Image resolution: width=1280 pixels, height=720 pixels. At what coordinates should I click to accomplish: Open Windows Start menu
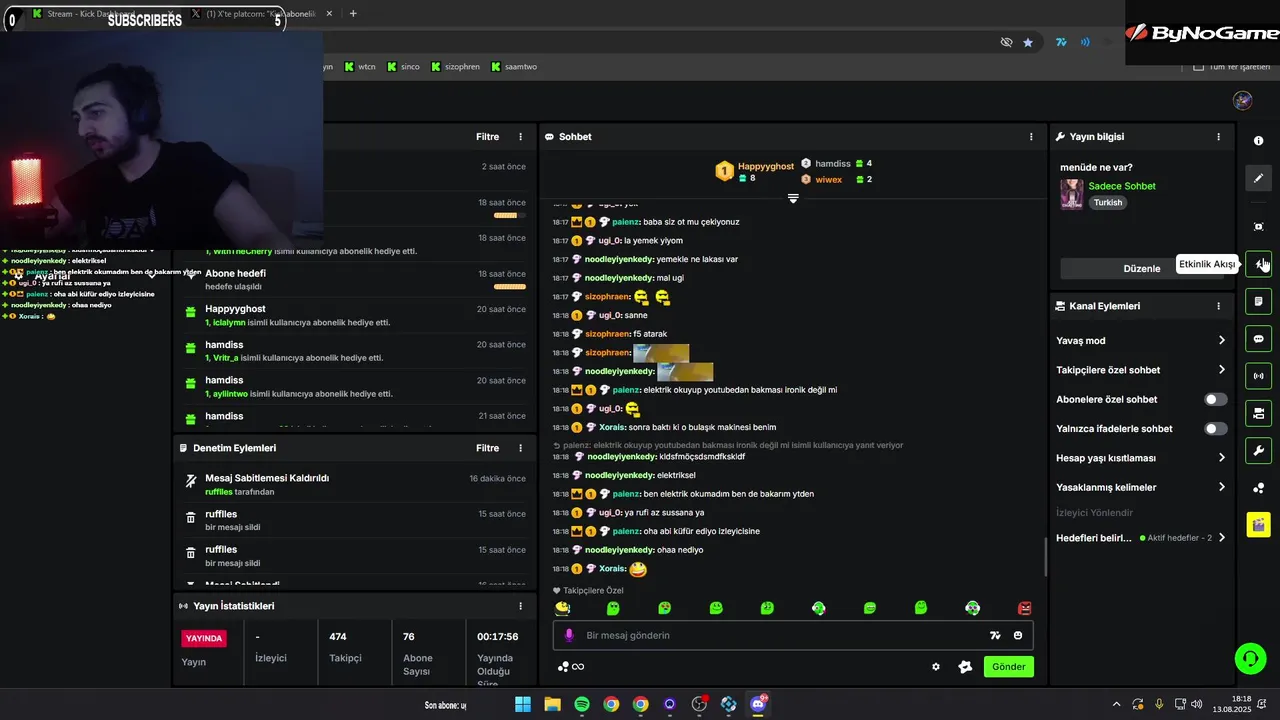click(x=523, y=704)
